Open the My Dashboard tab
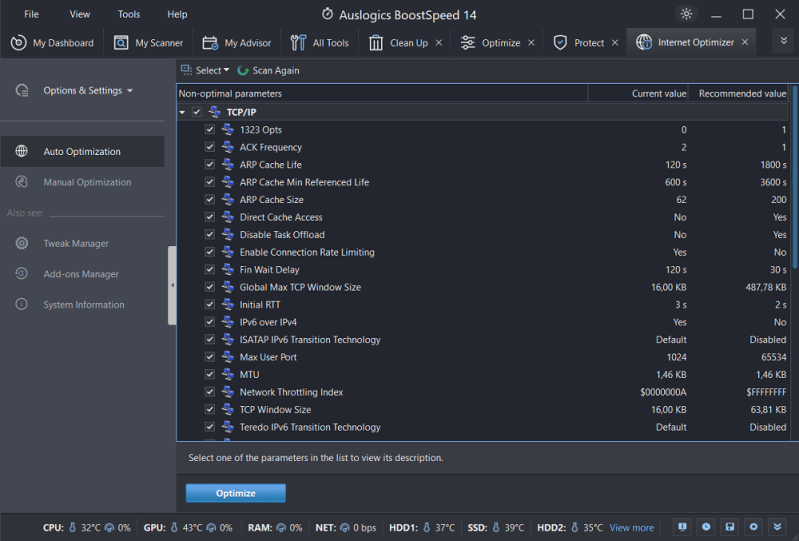The height and width of the screenshot is (541, 799). (x=52, y=43)
